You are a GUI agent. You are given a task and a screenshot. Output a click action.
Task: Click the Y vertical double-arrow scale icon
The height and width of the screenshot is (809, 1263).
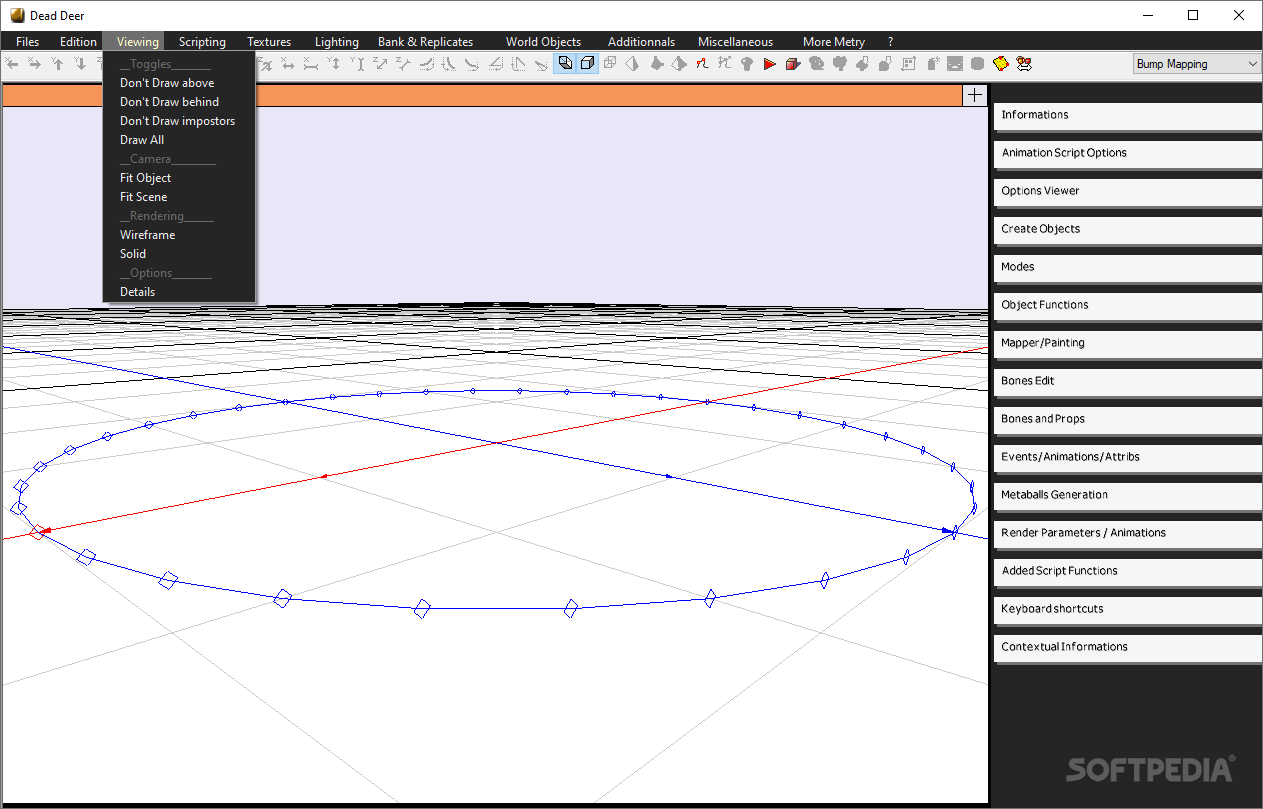click(334, 64)
